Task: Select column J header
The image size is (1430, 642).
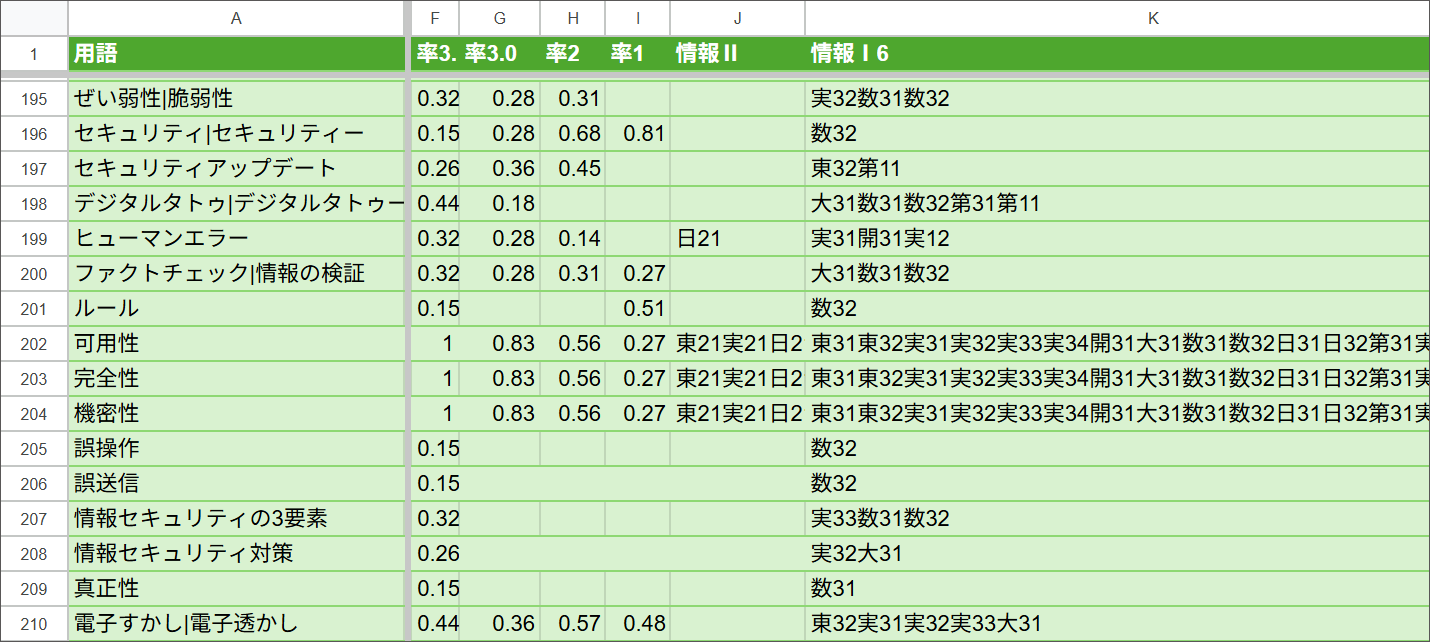Action: (x=738, y=18)
